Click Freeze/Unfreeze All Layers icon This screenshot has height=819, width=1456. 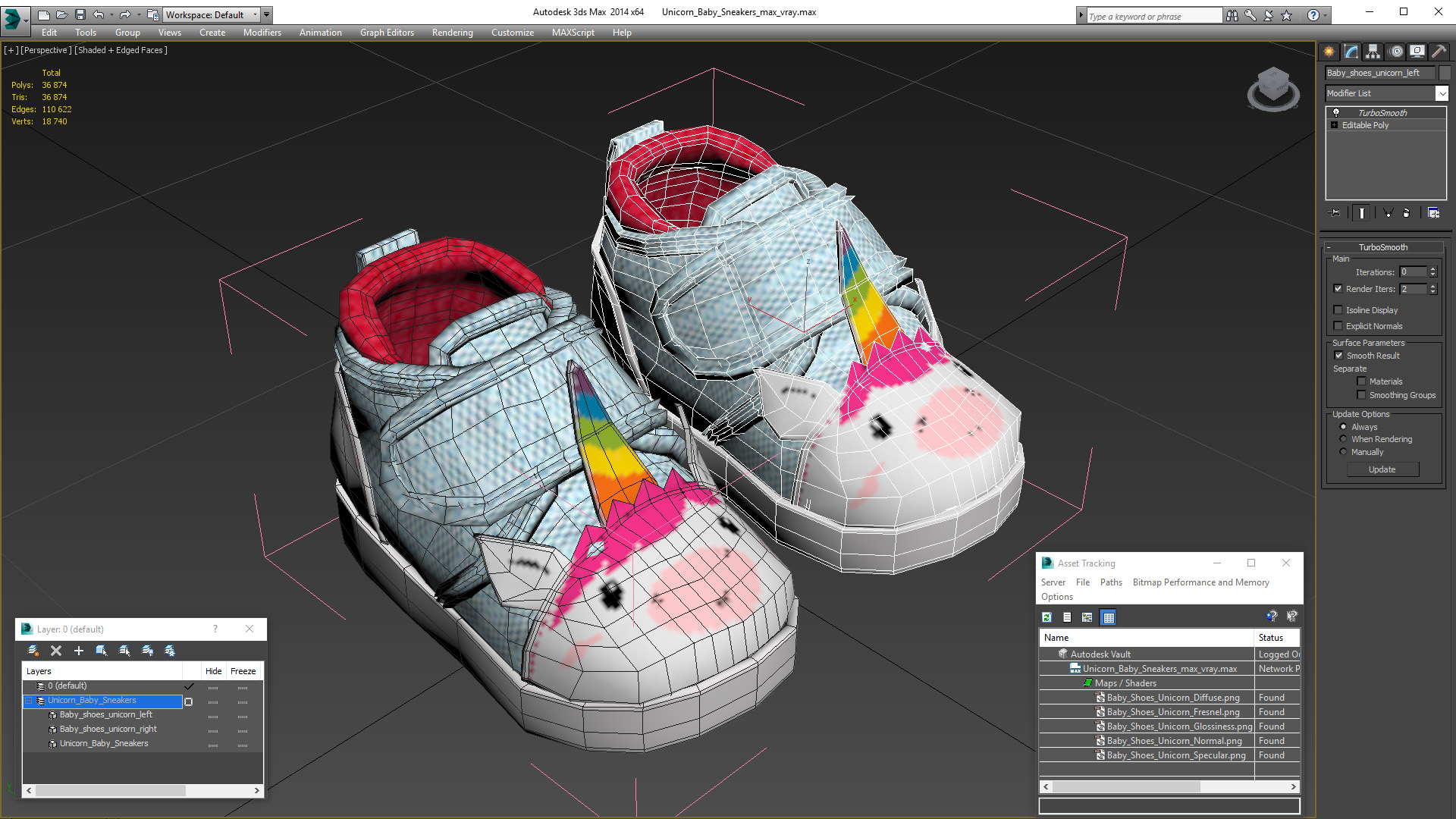(x=170, y=651)
